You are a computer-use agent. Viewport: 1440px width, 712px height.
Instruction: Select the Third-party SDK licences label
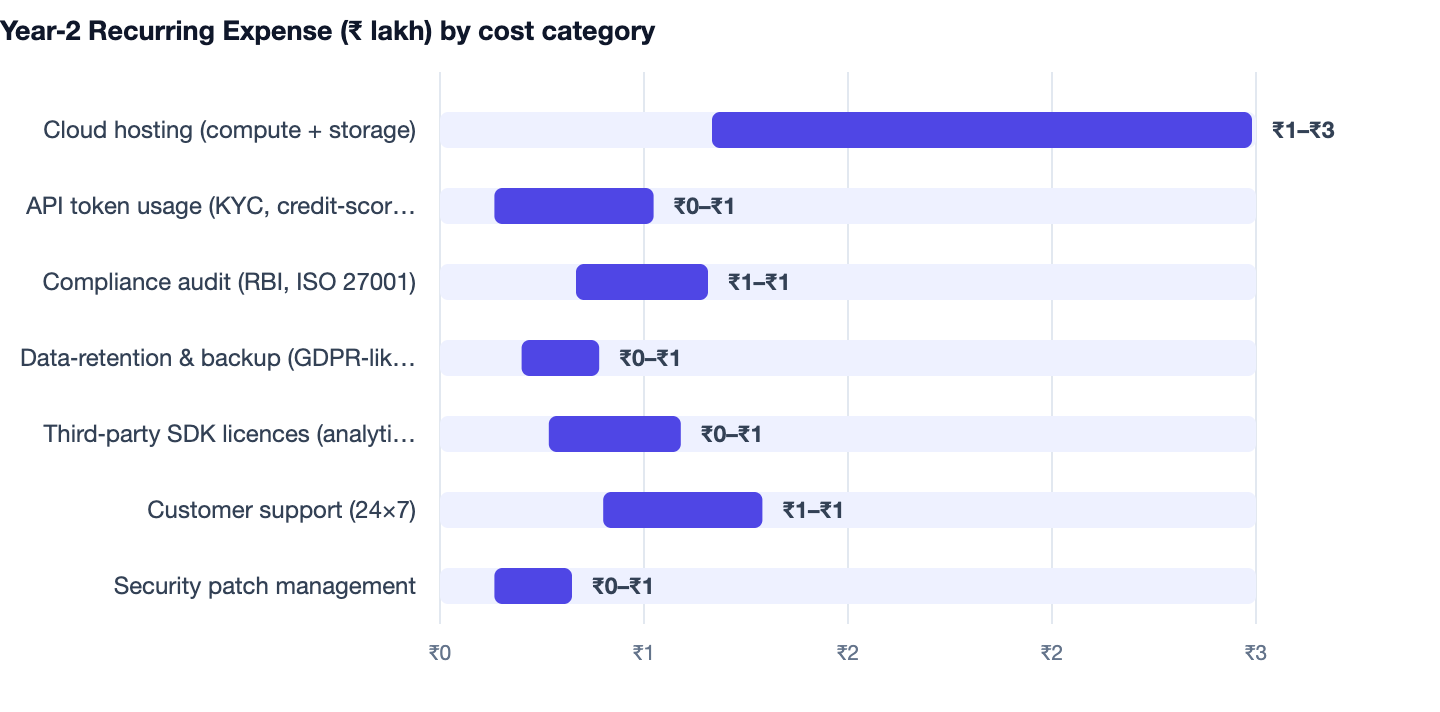(230, 434)
